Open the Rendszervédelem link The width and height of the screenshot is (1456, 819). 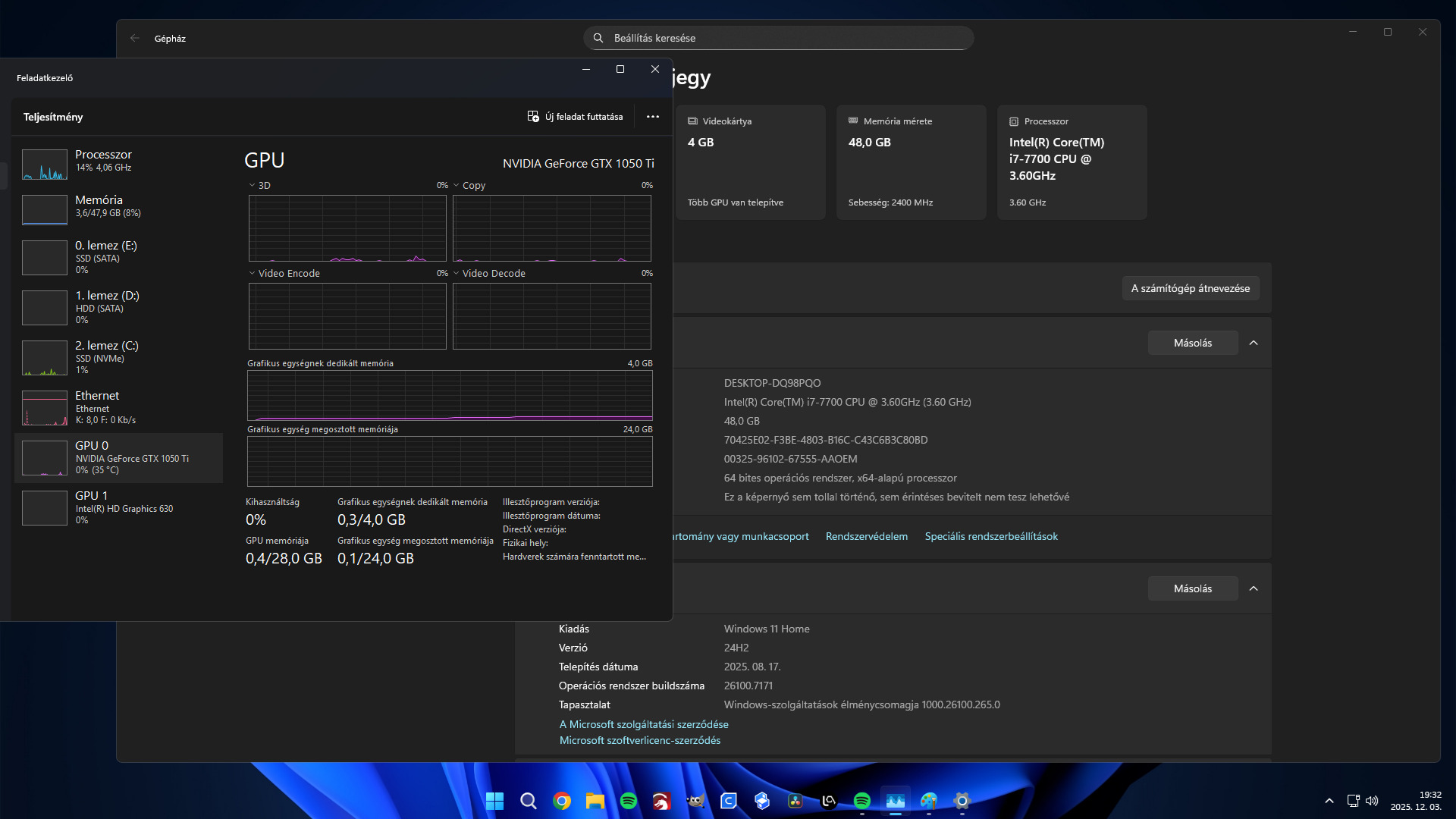(867, 536)
